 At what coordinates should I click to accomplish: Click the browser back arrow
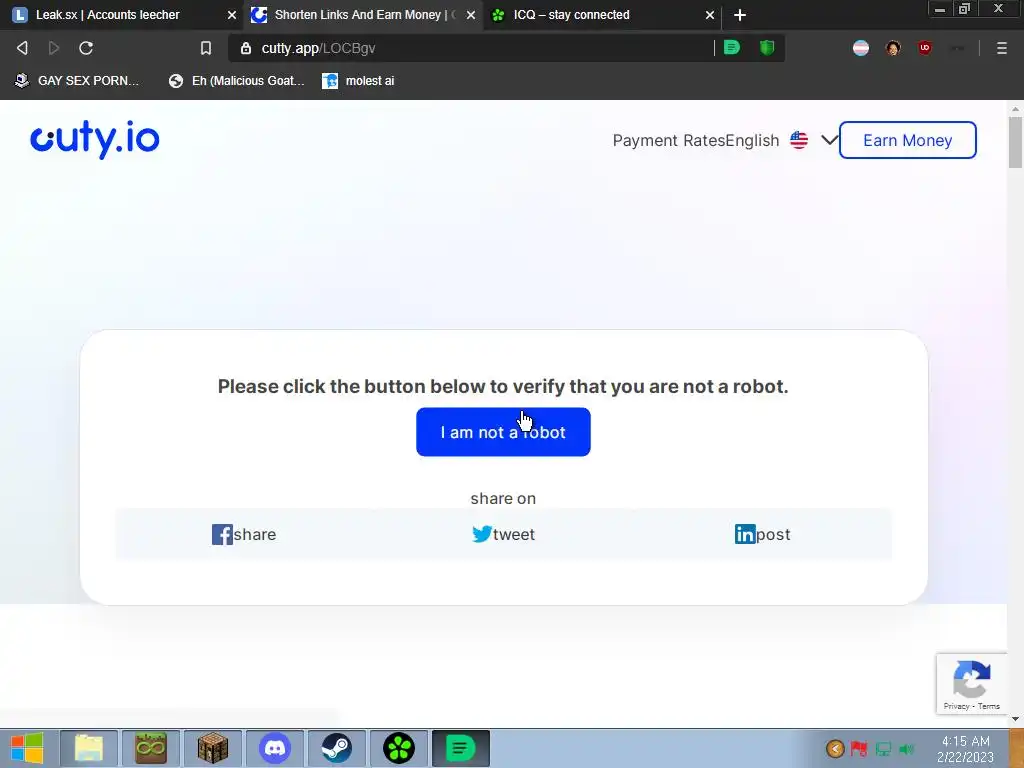[22, 48]
